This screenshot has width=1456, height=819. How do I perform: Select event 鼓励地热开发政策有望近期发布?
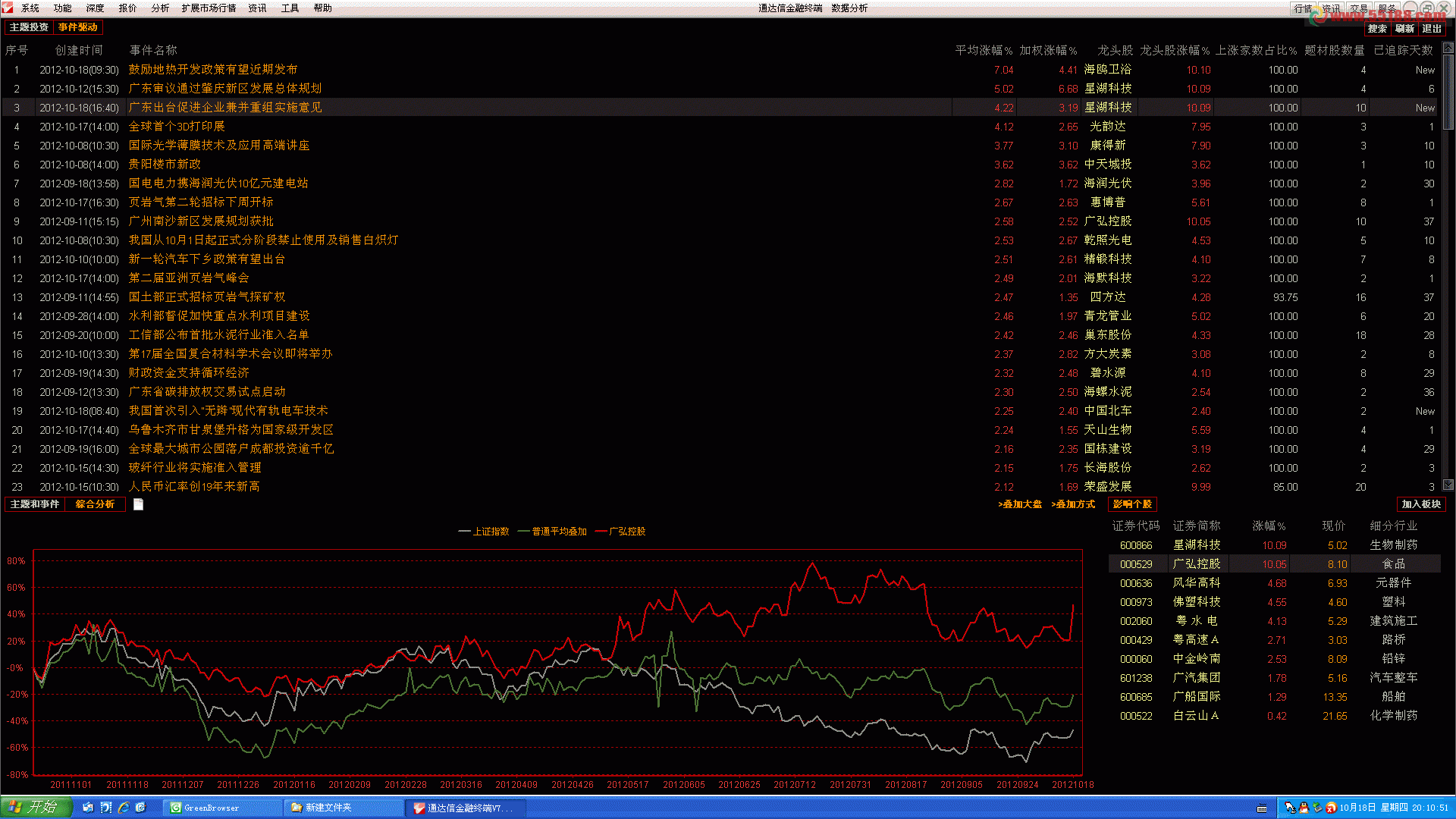point(213,69)
